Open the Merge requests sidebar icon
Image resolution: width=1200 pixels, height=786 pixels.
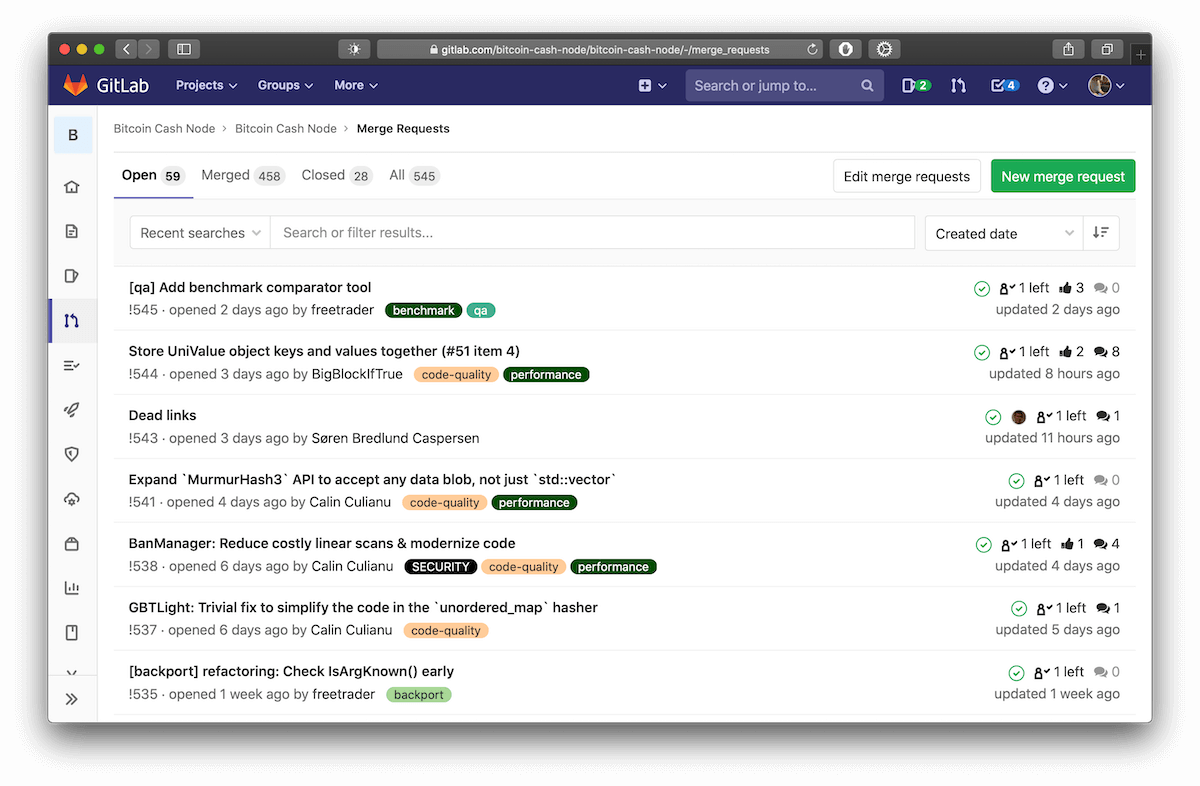click(71, 320)
